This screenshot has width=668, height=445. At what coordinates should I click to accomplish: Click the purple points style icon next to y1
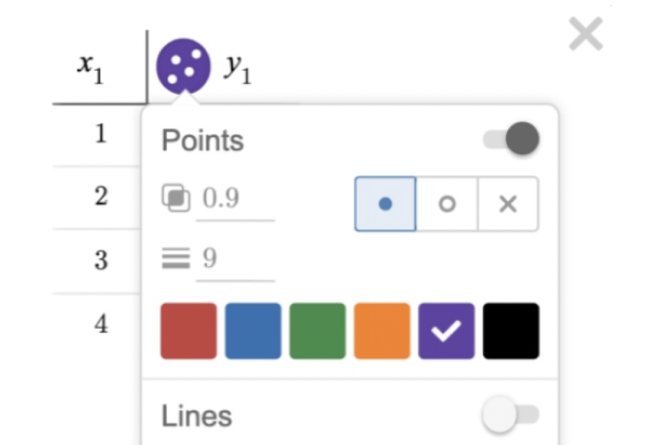point(184,65)
